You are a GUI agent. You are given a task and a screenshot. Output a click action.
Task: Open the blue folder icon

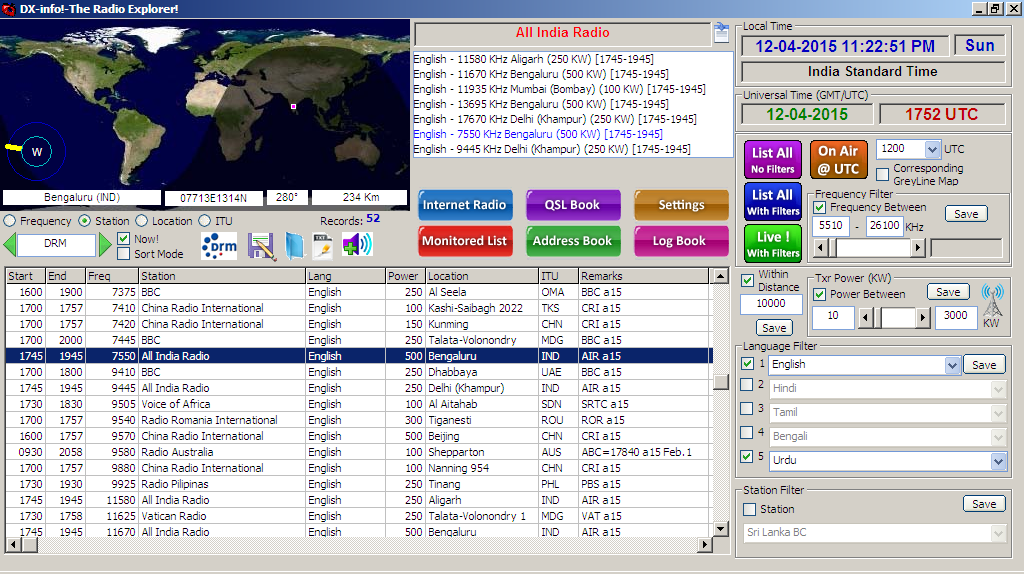pyautogui.click(x=294, y=246)
